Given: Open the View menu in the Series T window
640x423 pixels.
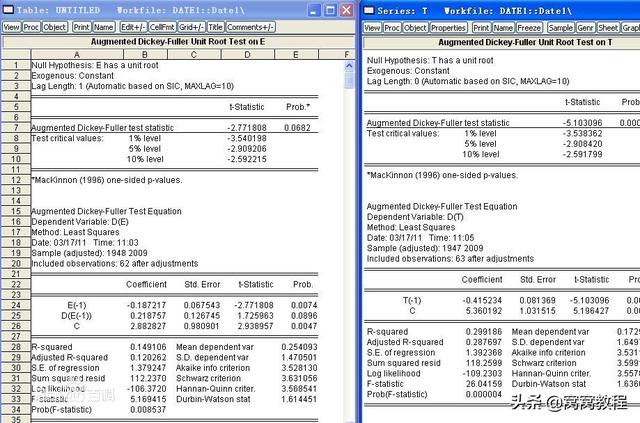Looking at the screenshot, I should (x=372, y=27).
